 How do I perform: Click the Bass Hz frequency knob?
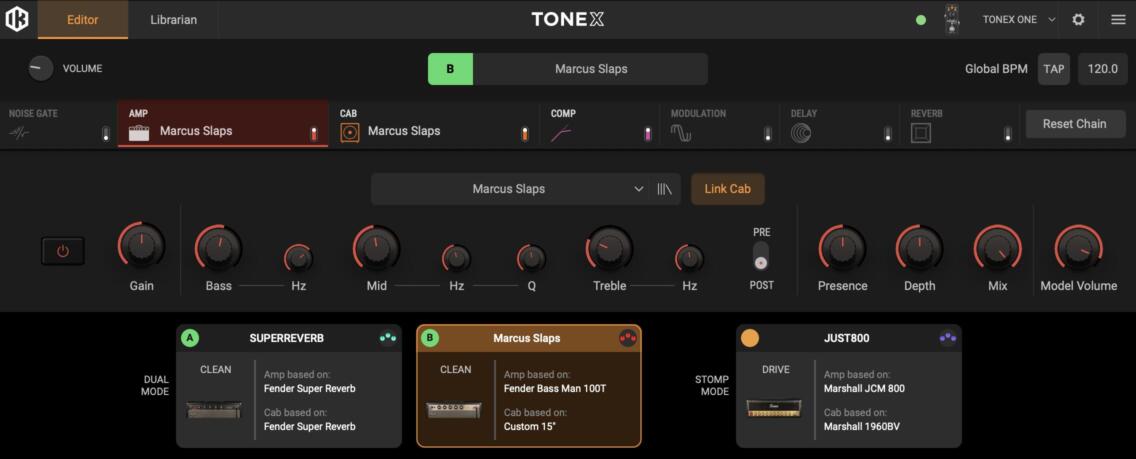298,258
